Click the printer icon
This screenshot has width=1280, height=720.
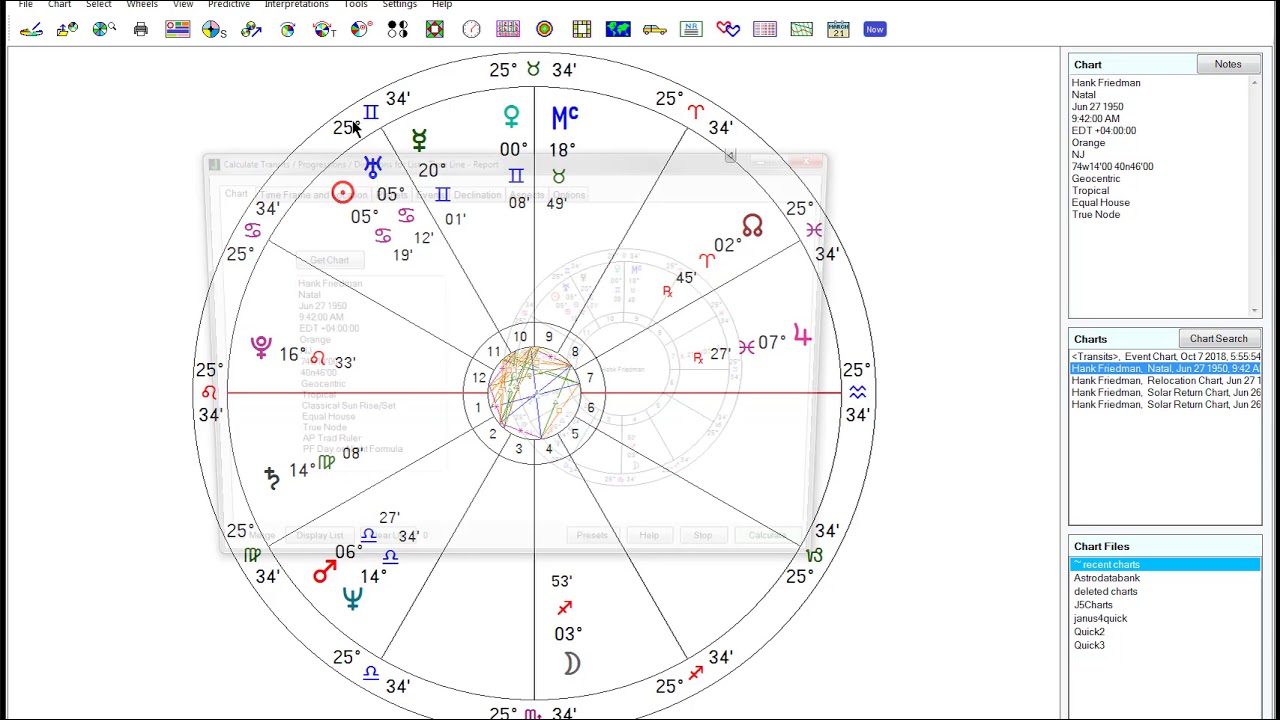(x=141, y=29)
